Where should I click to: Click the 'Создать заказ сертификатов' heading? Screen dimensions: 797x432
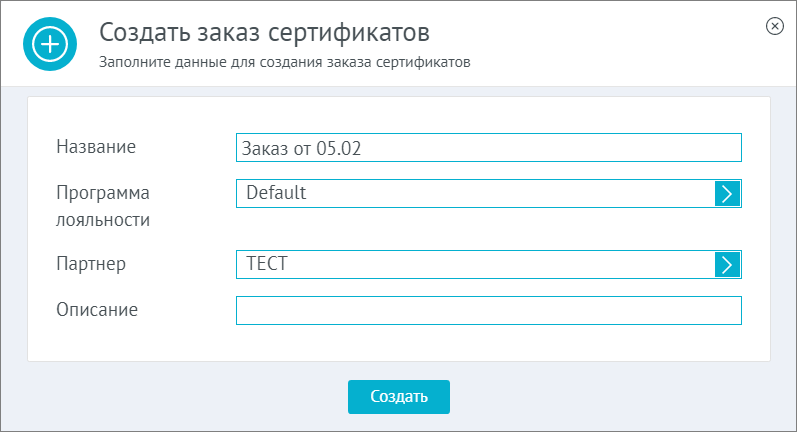click(264, 33)
